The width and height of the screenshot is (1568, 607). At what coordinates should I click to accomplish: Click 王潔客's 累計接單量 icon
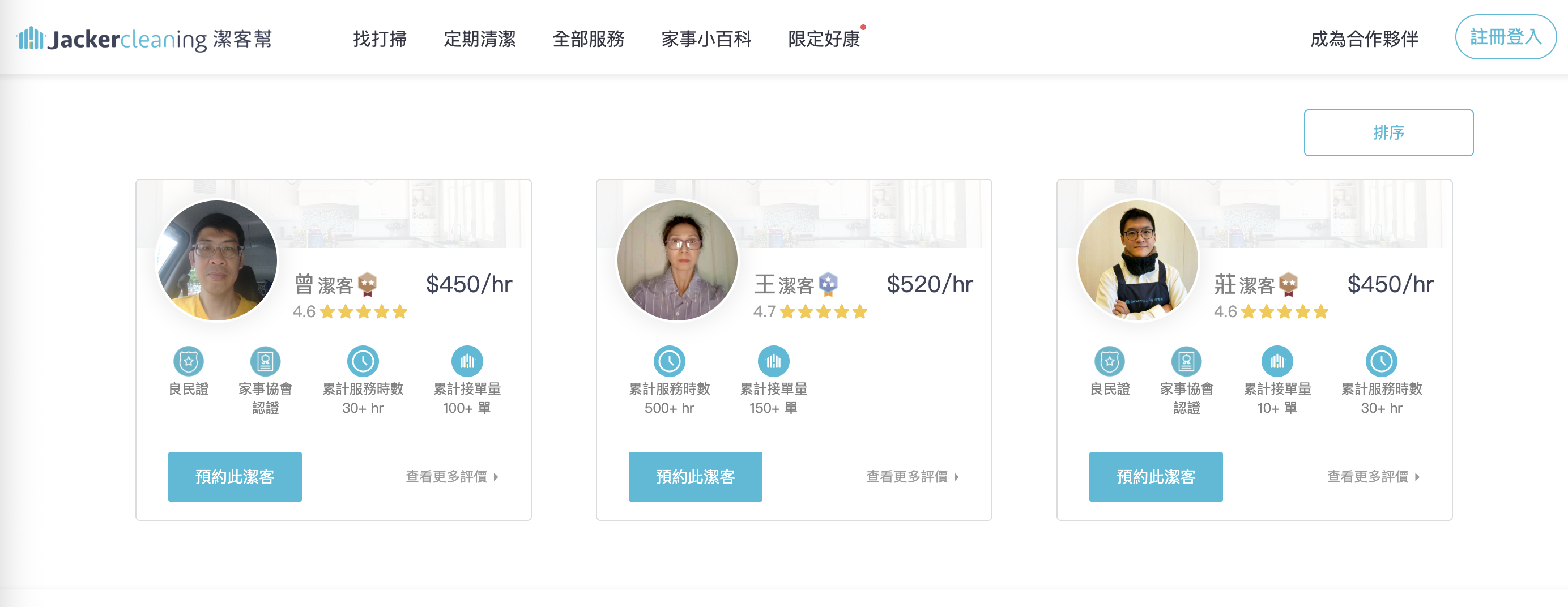[773, 361]
